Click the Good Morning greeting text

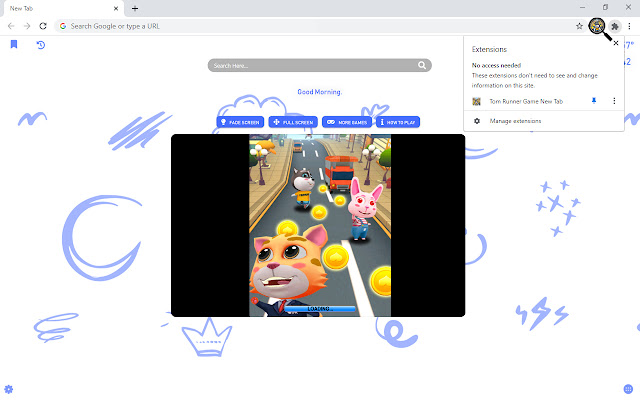coord(320,92)
